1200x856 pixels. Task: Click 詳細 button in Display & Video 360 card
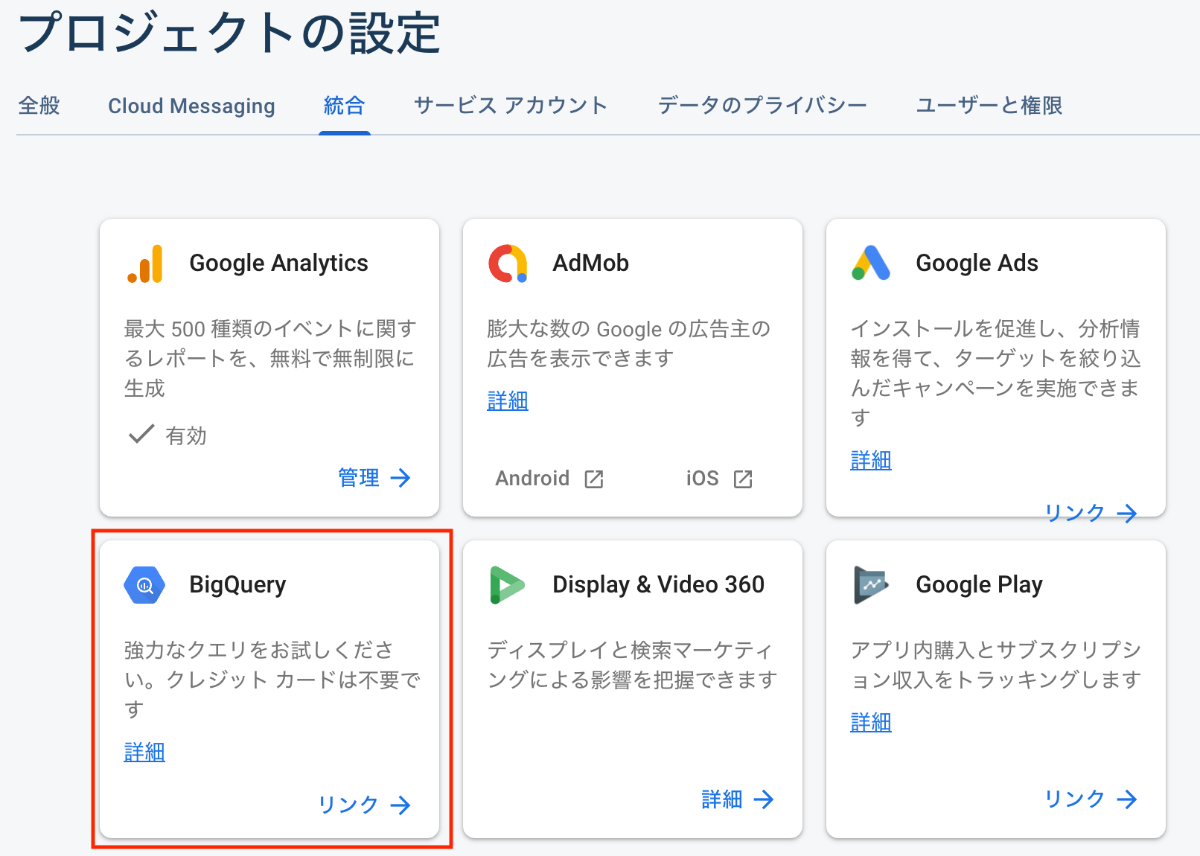point(722,799)
